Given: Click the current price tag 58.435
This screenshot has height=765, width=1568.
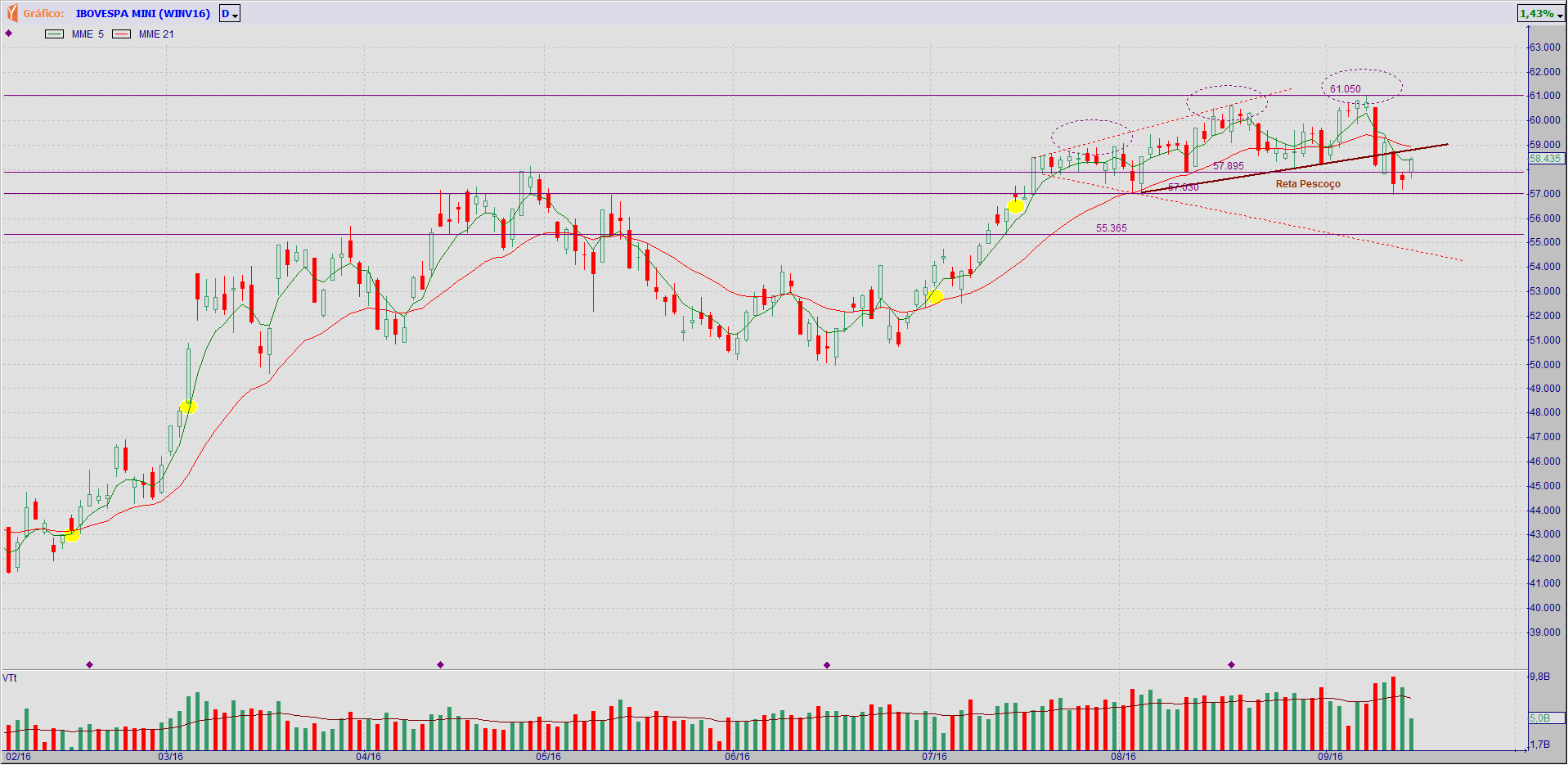Looking at the screenshot, I should pos(1544,159).
